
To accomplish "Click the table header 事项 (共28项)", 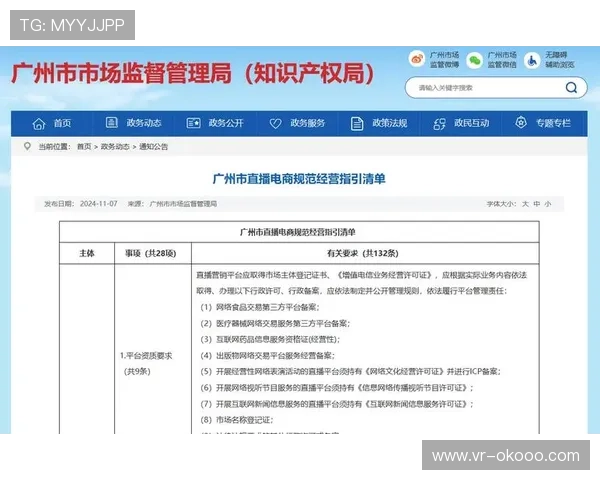I will [151, 253].
